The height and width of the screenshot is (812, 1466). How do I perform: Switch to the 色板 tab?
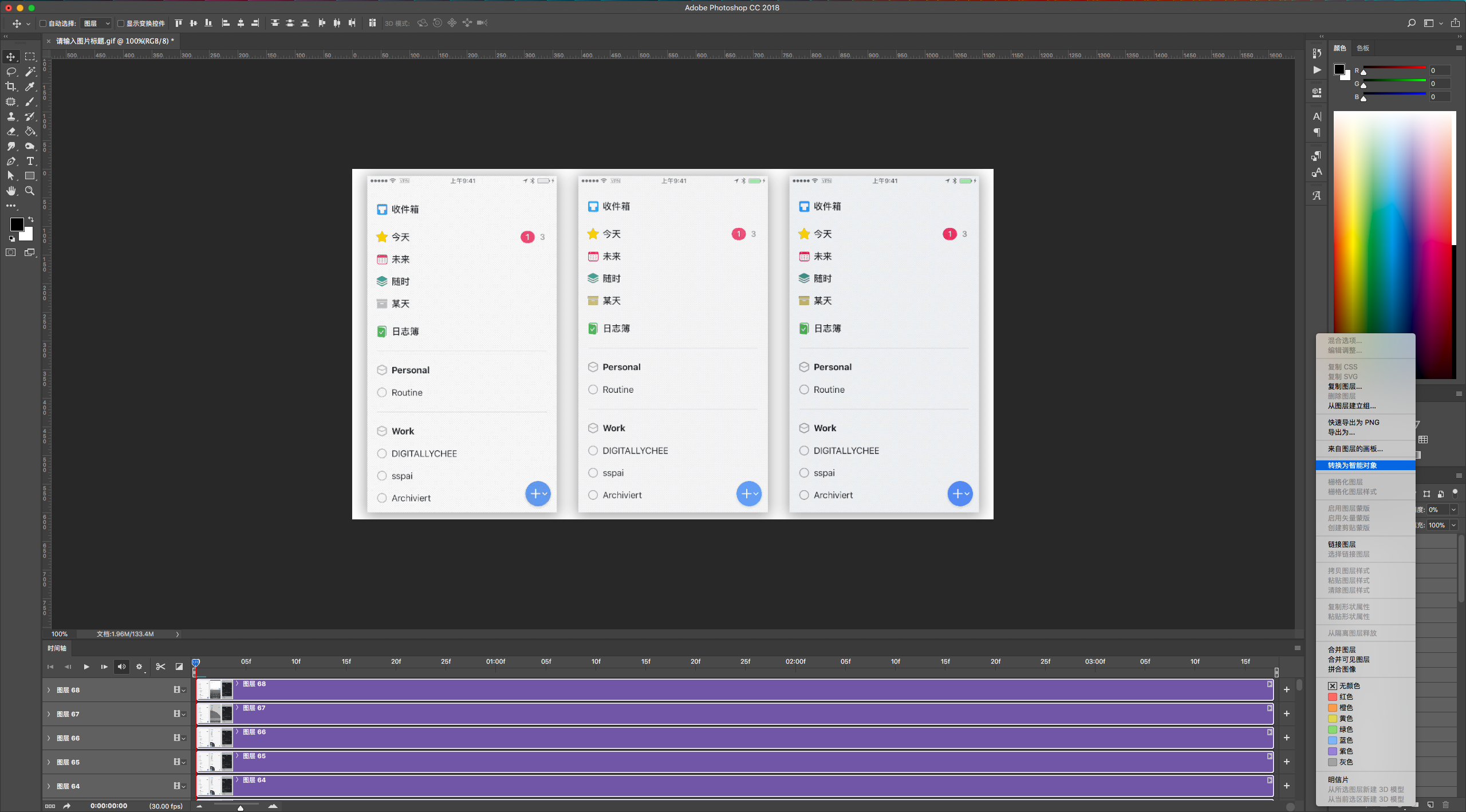(x=1363, y=48)
